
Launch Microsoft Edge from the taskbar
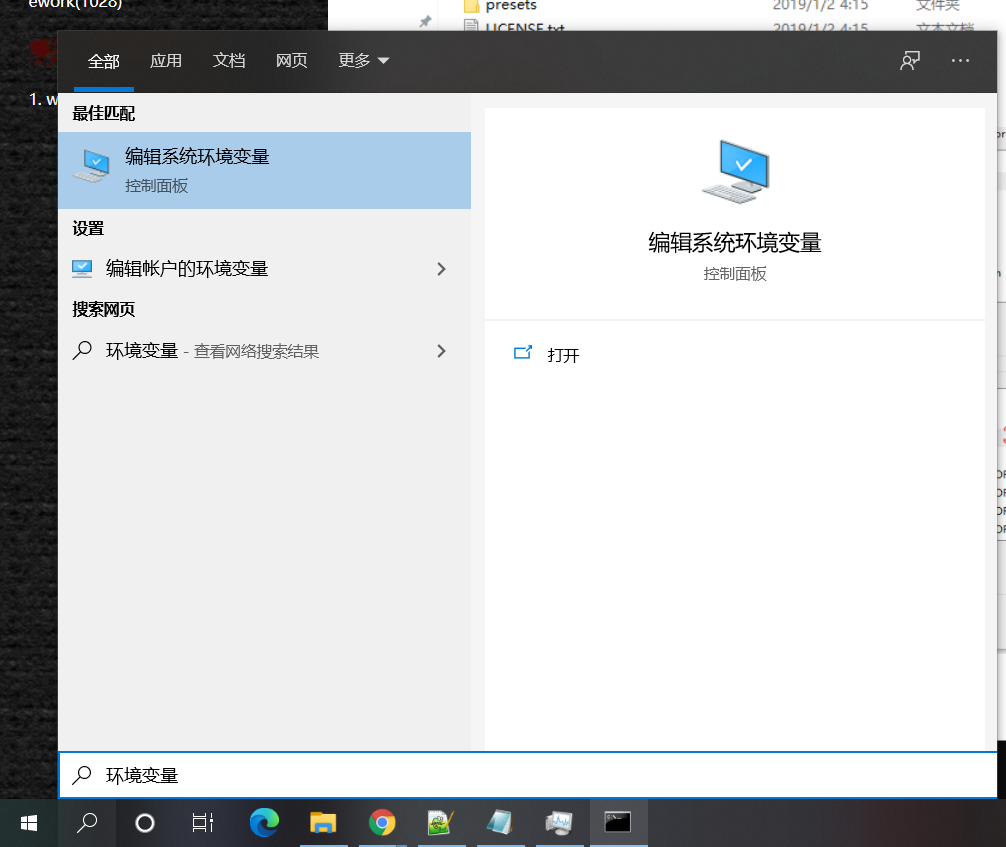(x=264, y=823)
